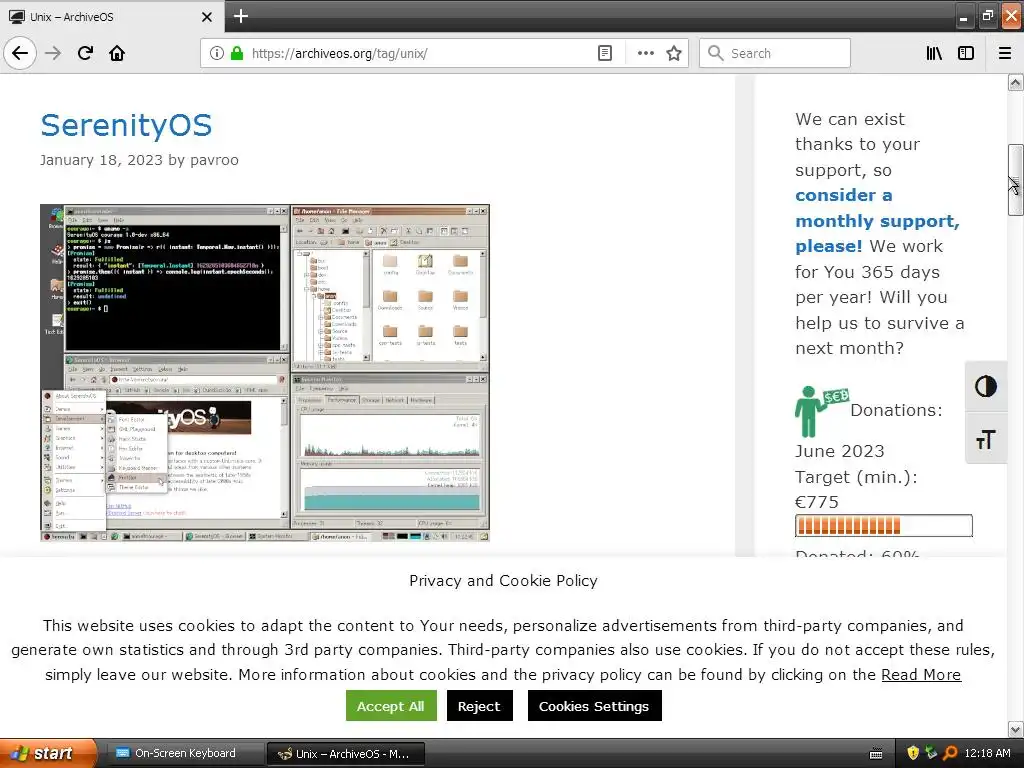
Task: Open the Library button
Action: pyautogui.click(x=934, y=53)
